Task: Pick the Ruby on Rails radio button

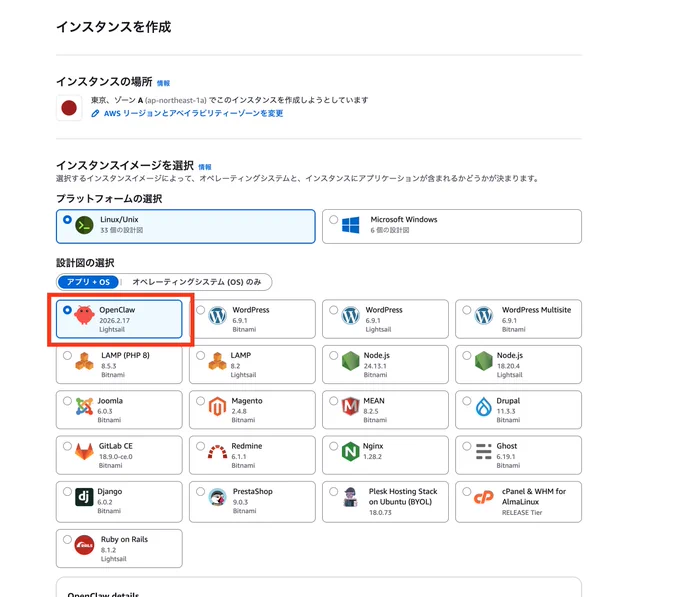Action: coord(67,539)
